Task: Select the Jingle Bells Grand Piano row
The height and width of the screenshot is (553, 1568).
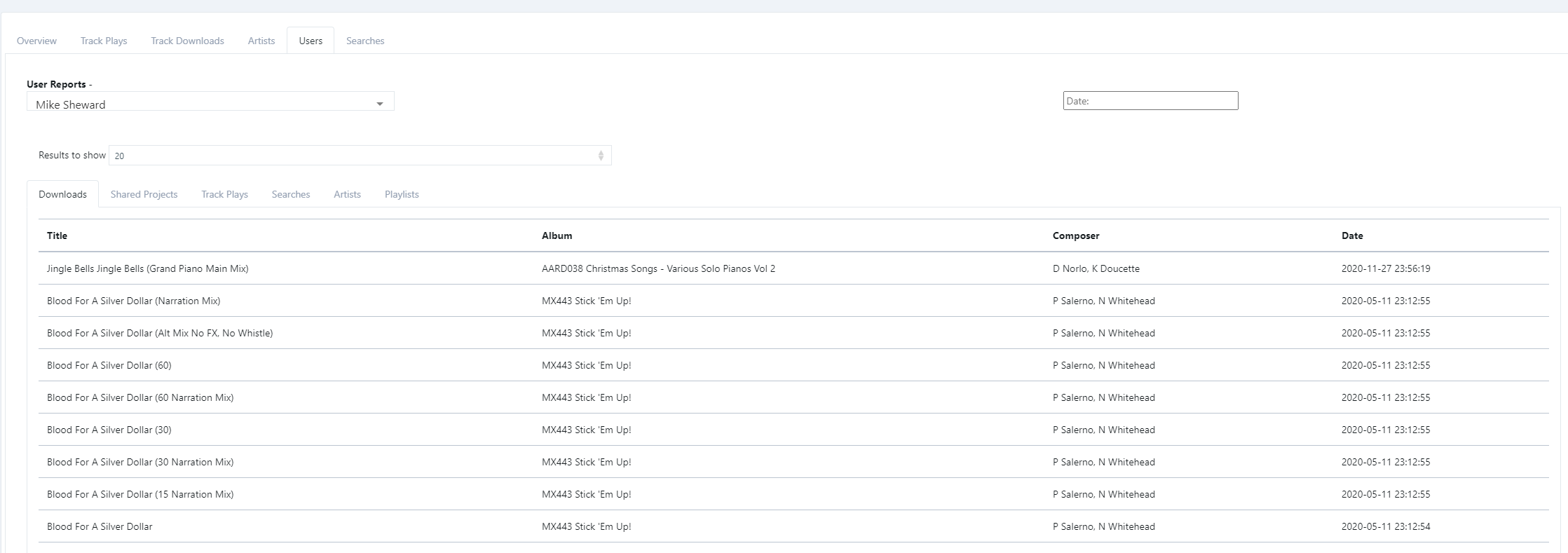Action: 147,268
